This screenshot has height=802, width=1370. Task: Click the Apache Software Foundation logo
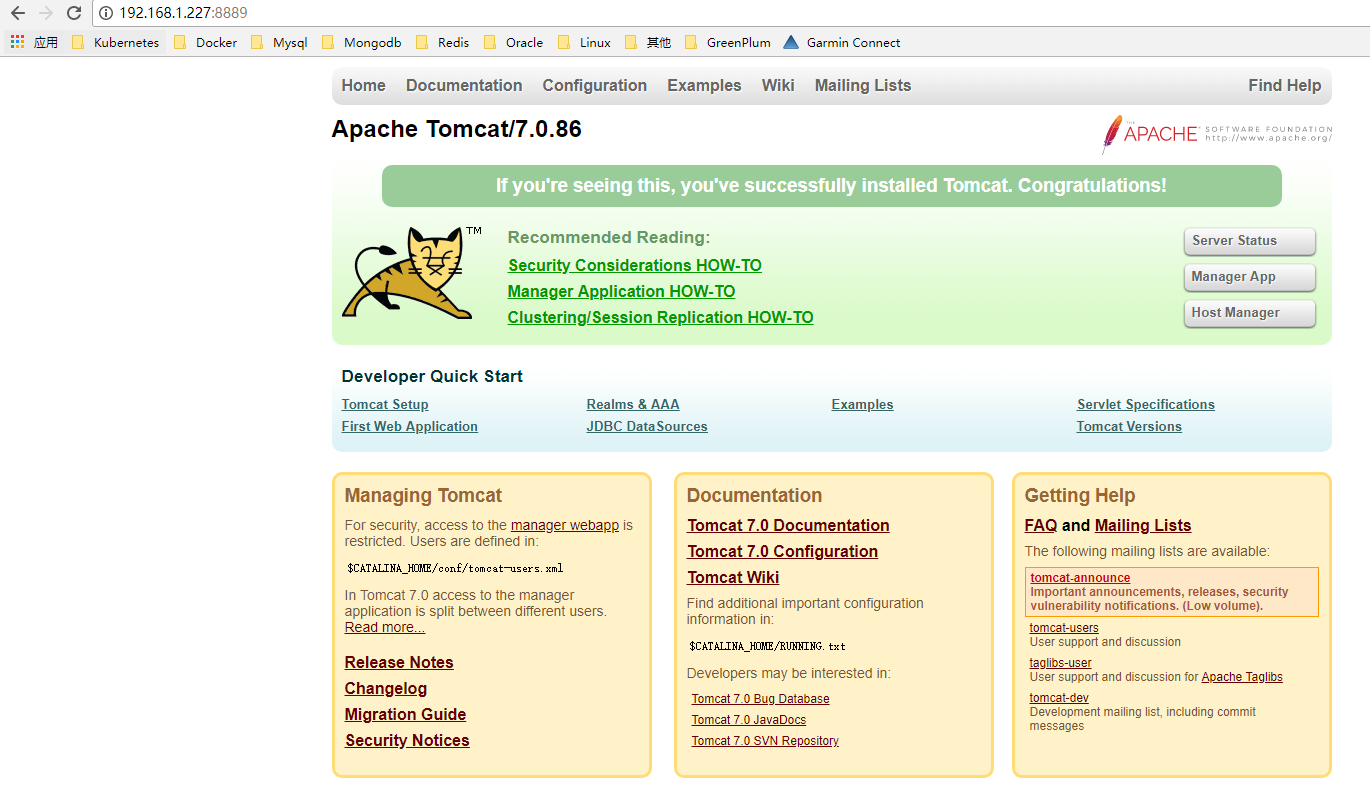(1216, 134)
